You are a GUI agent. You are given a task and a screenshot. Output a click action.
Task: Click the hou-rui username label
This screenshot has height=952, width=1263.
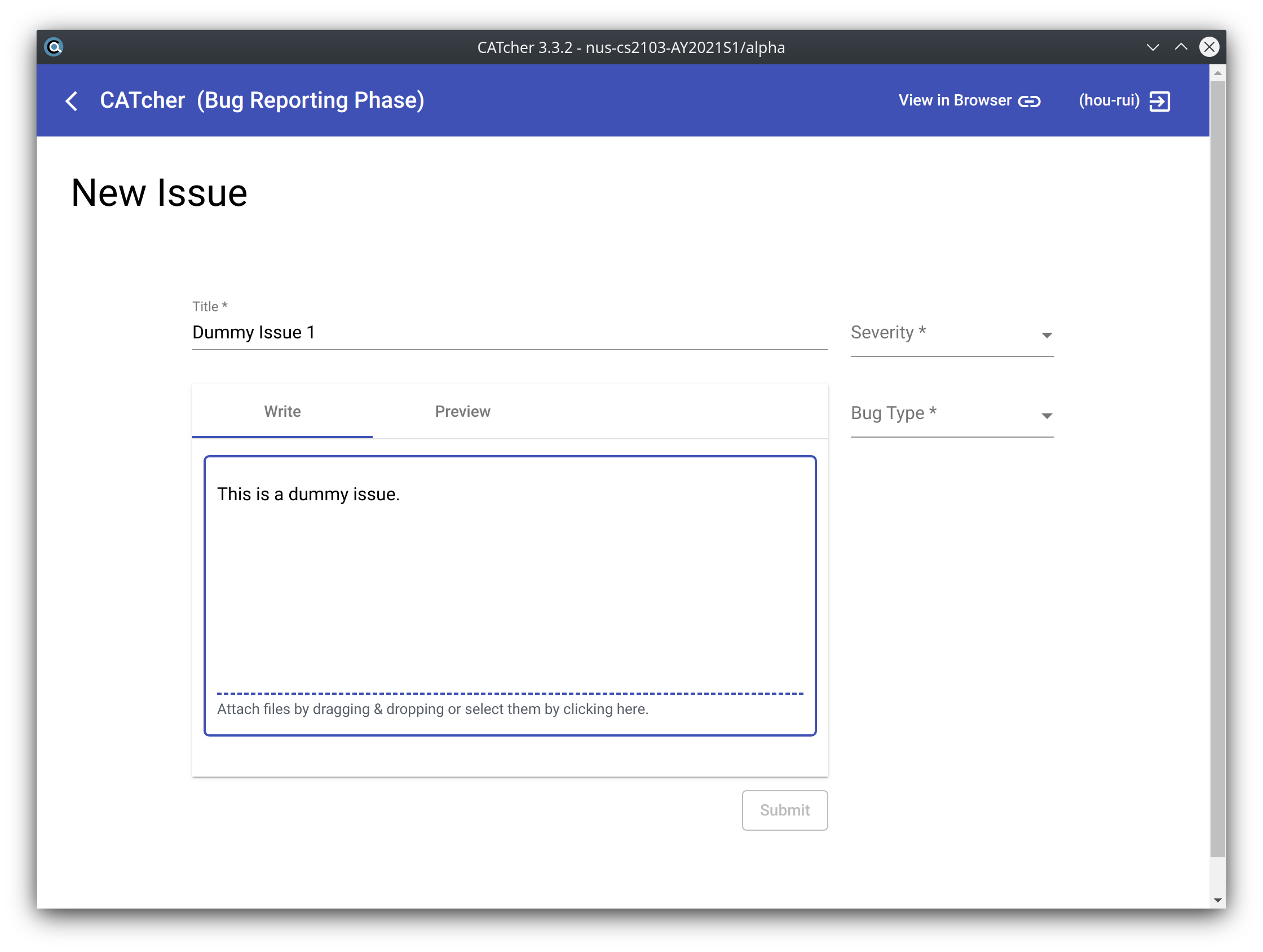tap(1109, 100)
